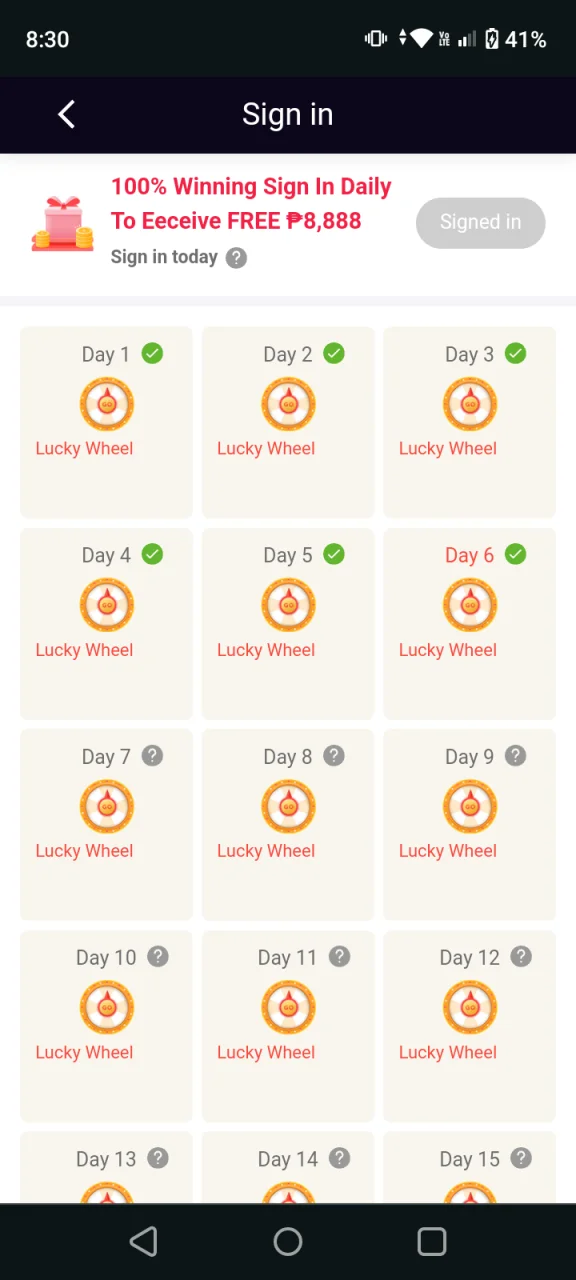
Task: Click the grayed Signed in button
Action: (x=481, y=222)
